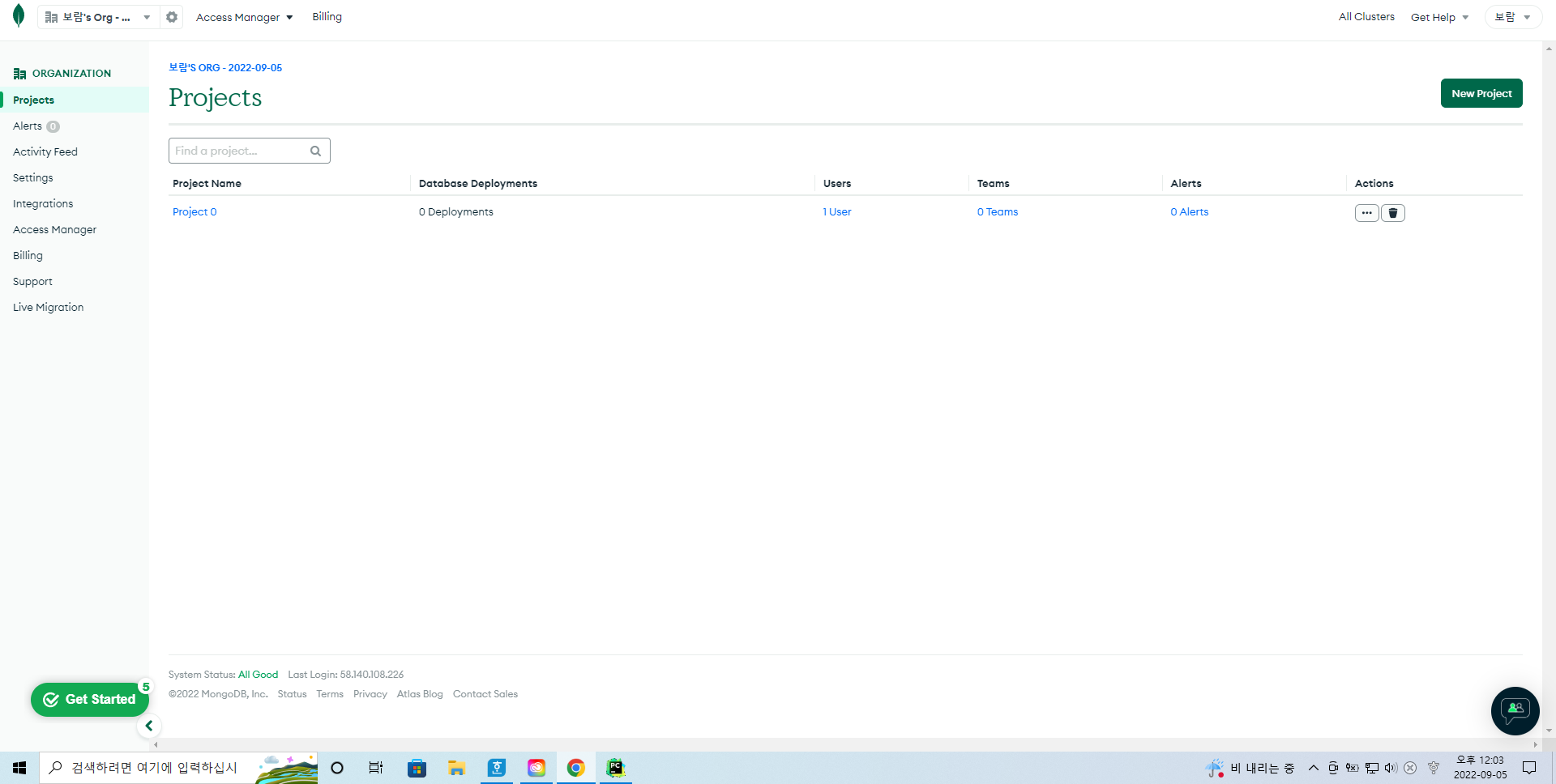1556x784 pixels.
Task: Open the weather widget on taskbar
Action: coord(1250,768)
